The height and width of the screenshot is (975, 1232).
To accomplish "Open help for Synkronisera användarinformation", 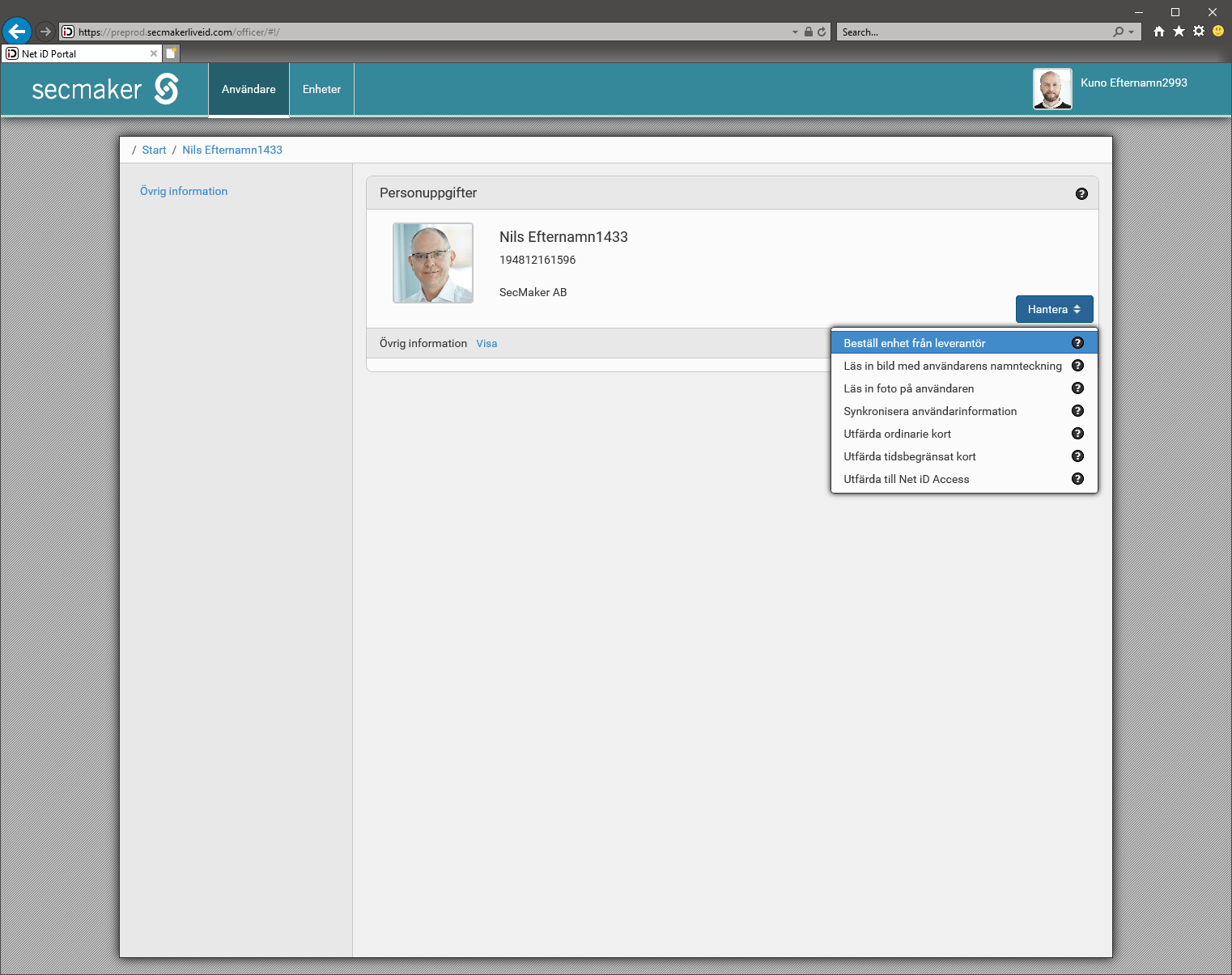I will 1077,411.
